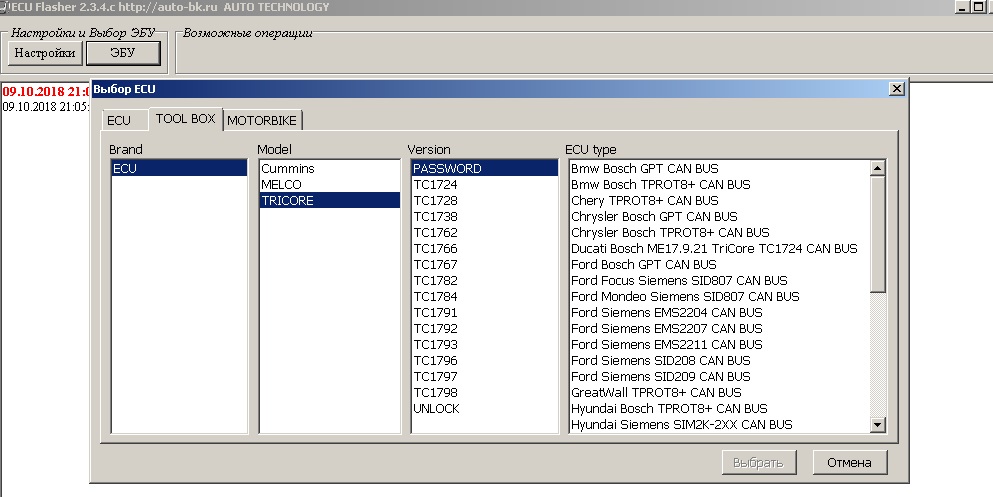Switch to the MOTORBIKE tab
Viewport: 993px width, 497px height.
(x=262, y=120)
